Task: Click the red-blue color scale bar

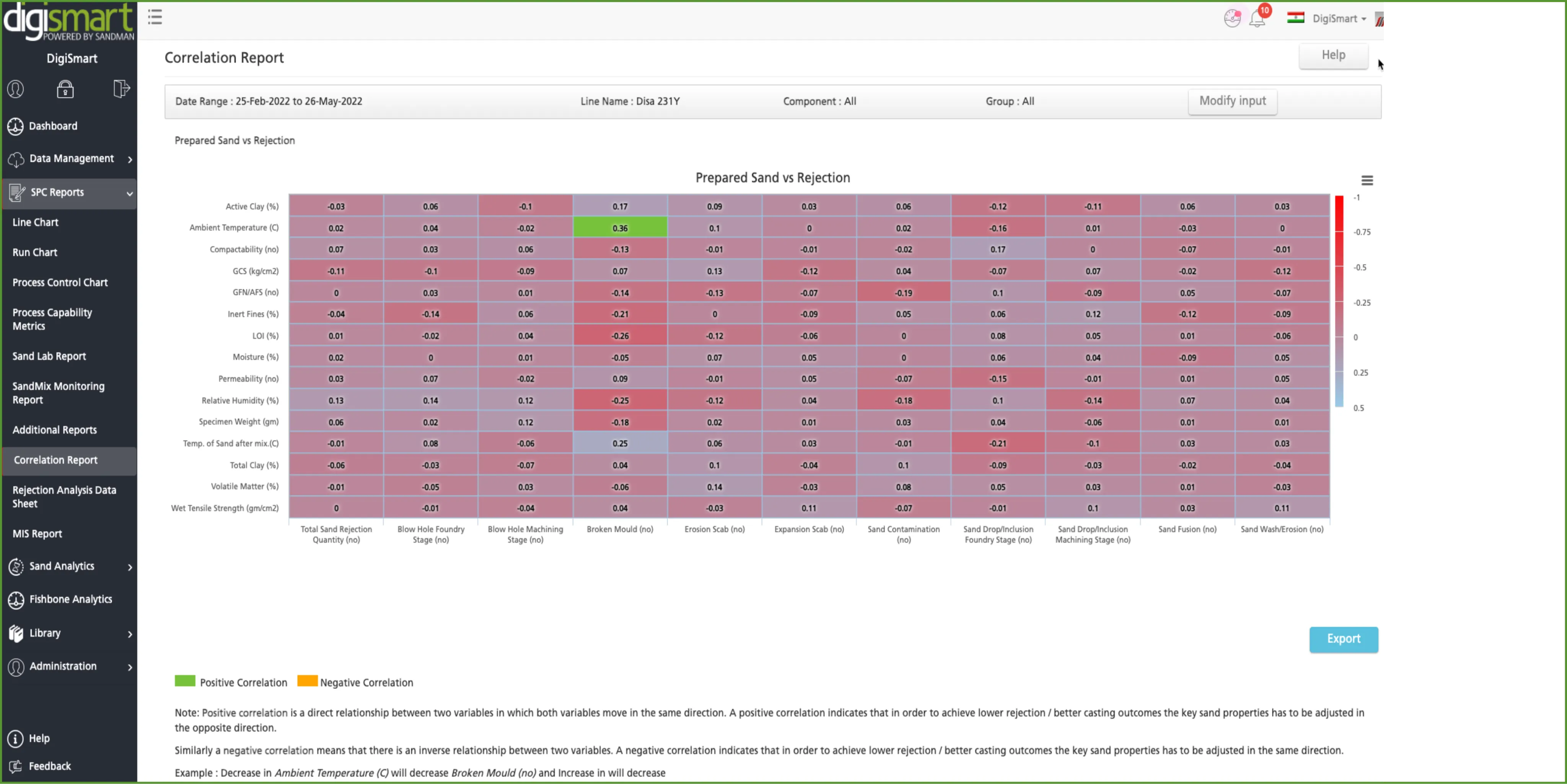Action: point(1339,301)
